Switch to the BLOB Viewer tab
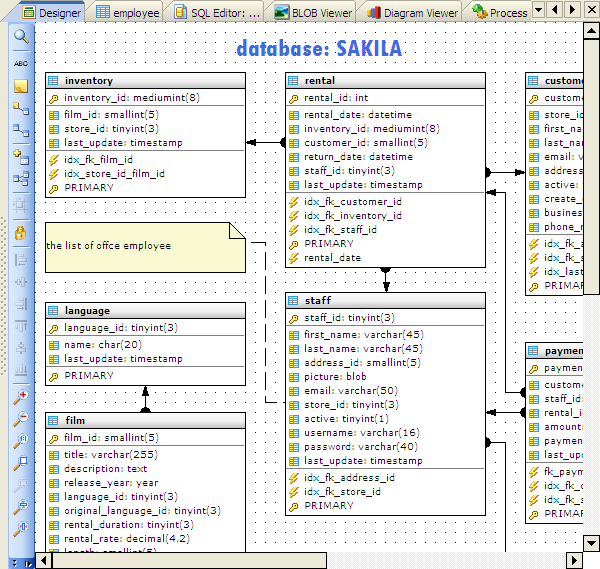The image size is (600, 569). [x=313, y=13]
